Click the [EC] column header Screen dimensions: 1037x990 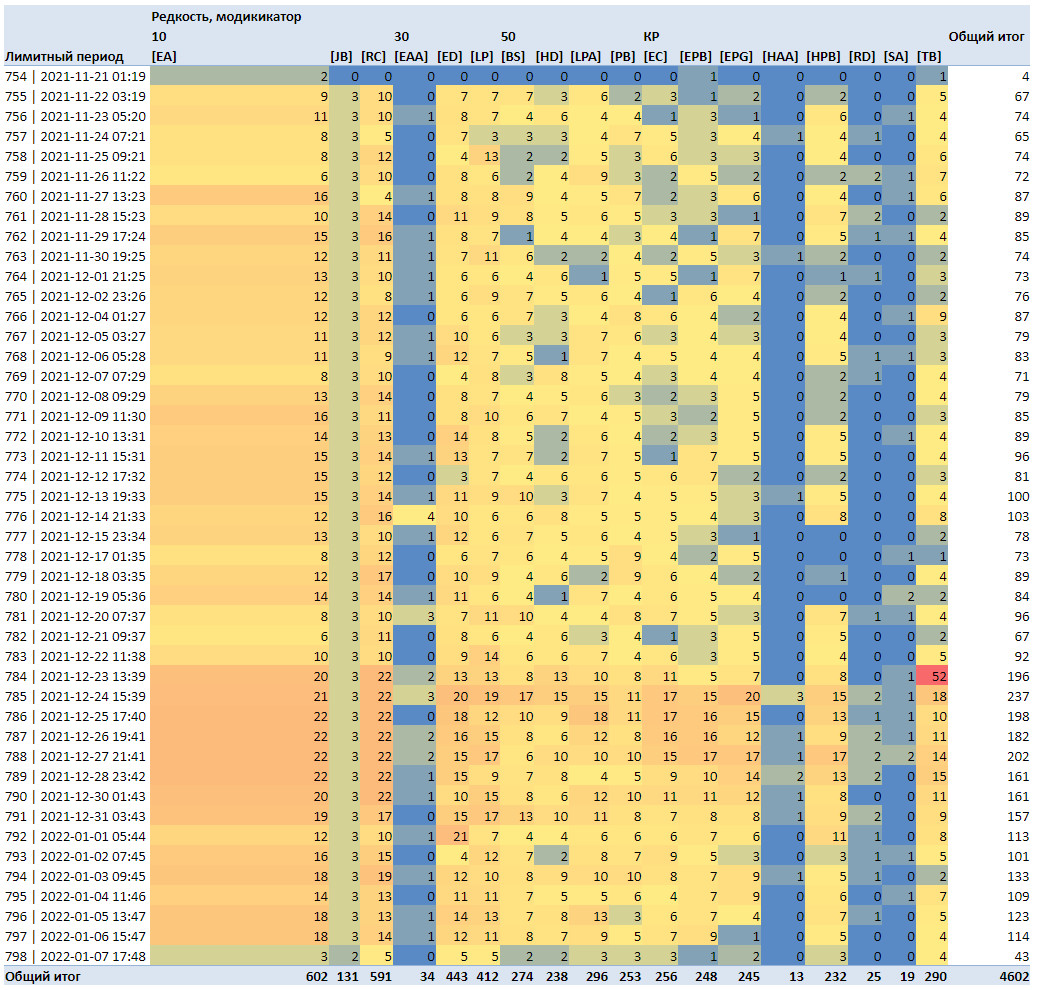point(655,57)
